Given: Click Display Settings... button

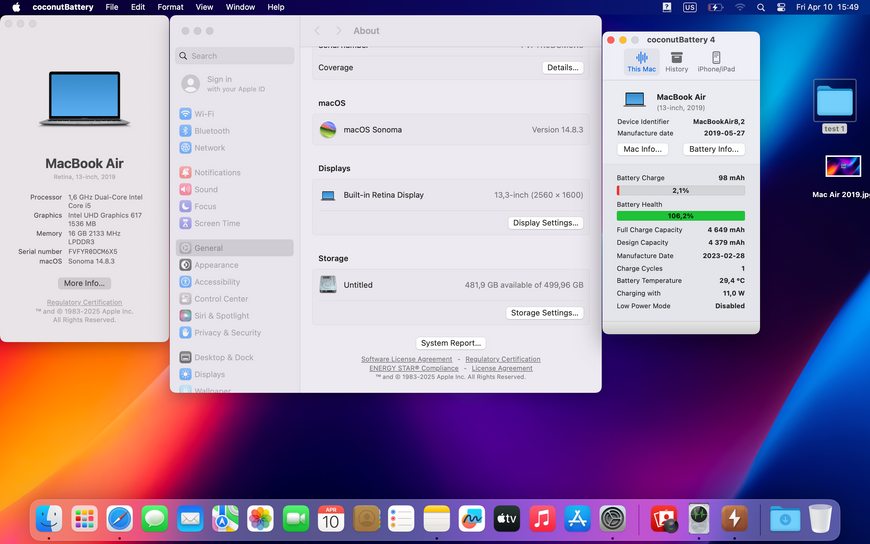Looking at the screenshot, I should click(545, 223).
